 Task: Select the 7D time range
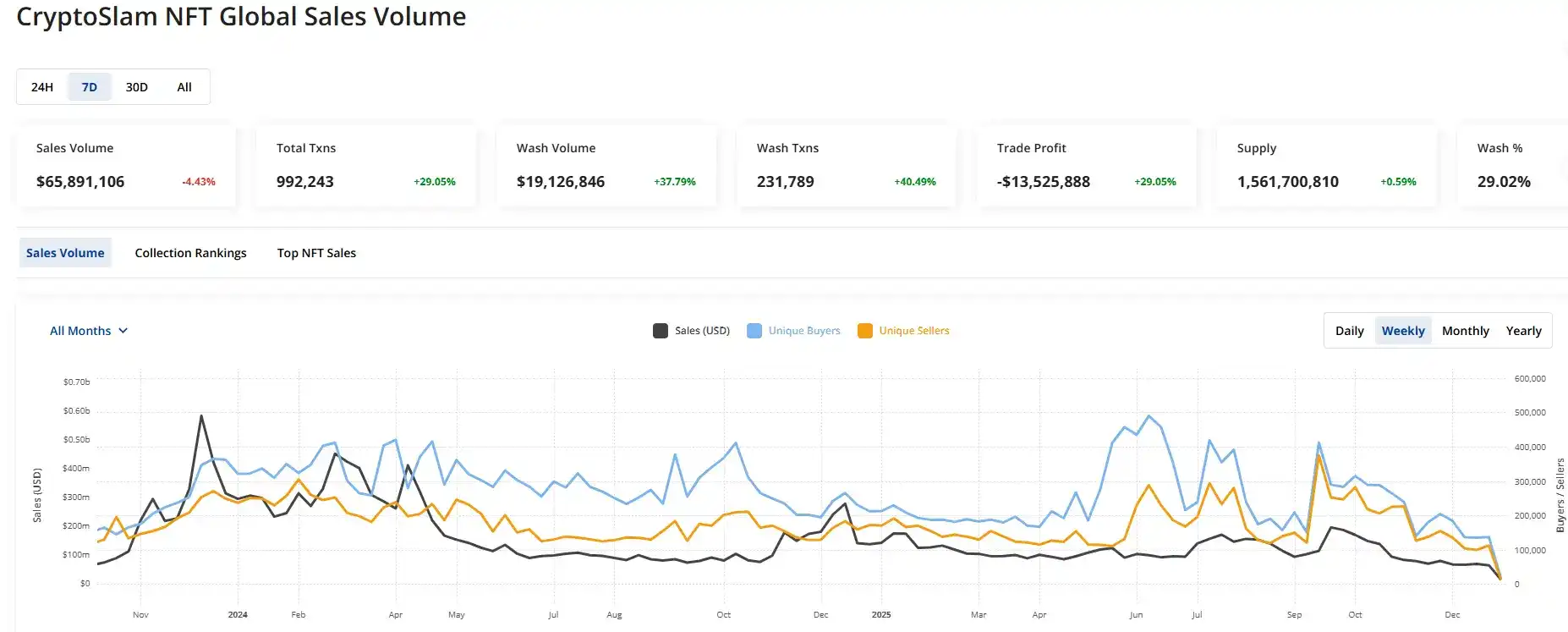90,87
